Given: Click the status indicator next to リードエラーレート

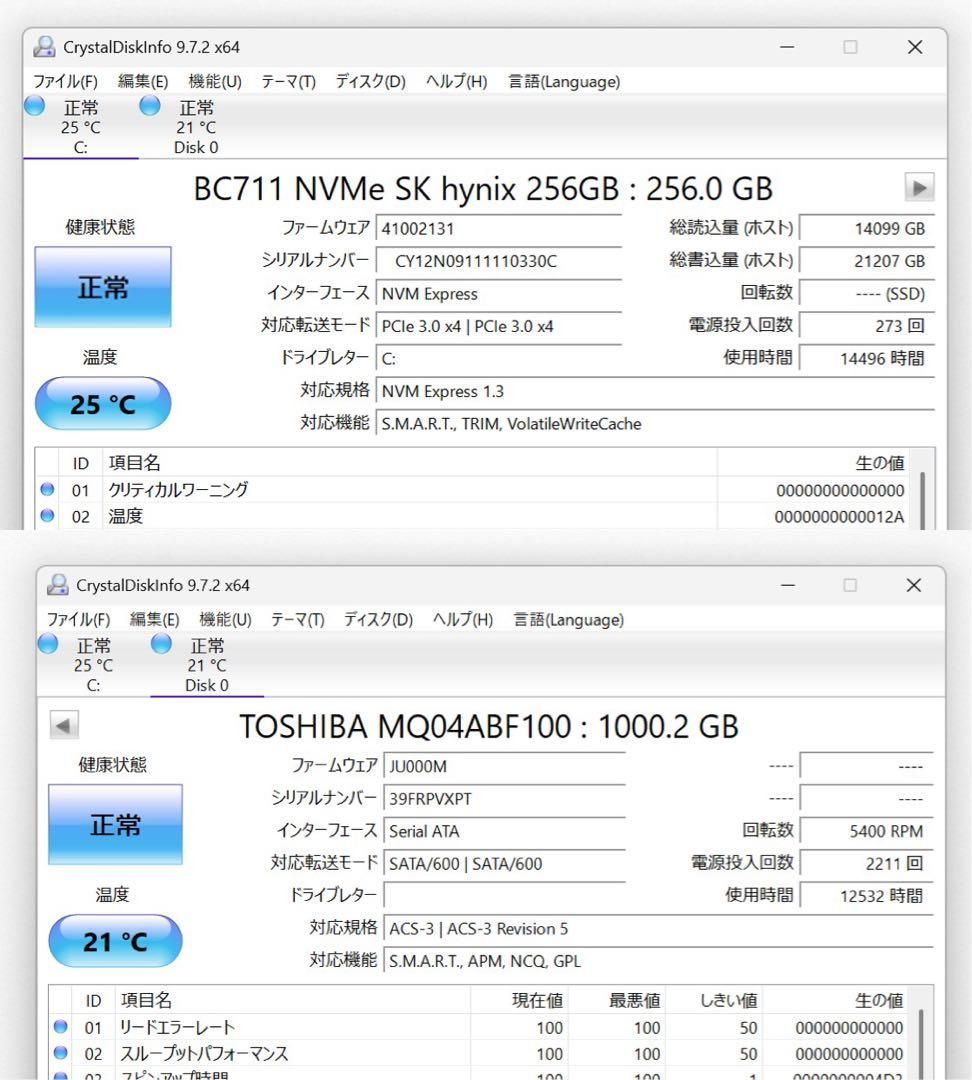Looking at the screenshot, I should pos(60,1027).
